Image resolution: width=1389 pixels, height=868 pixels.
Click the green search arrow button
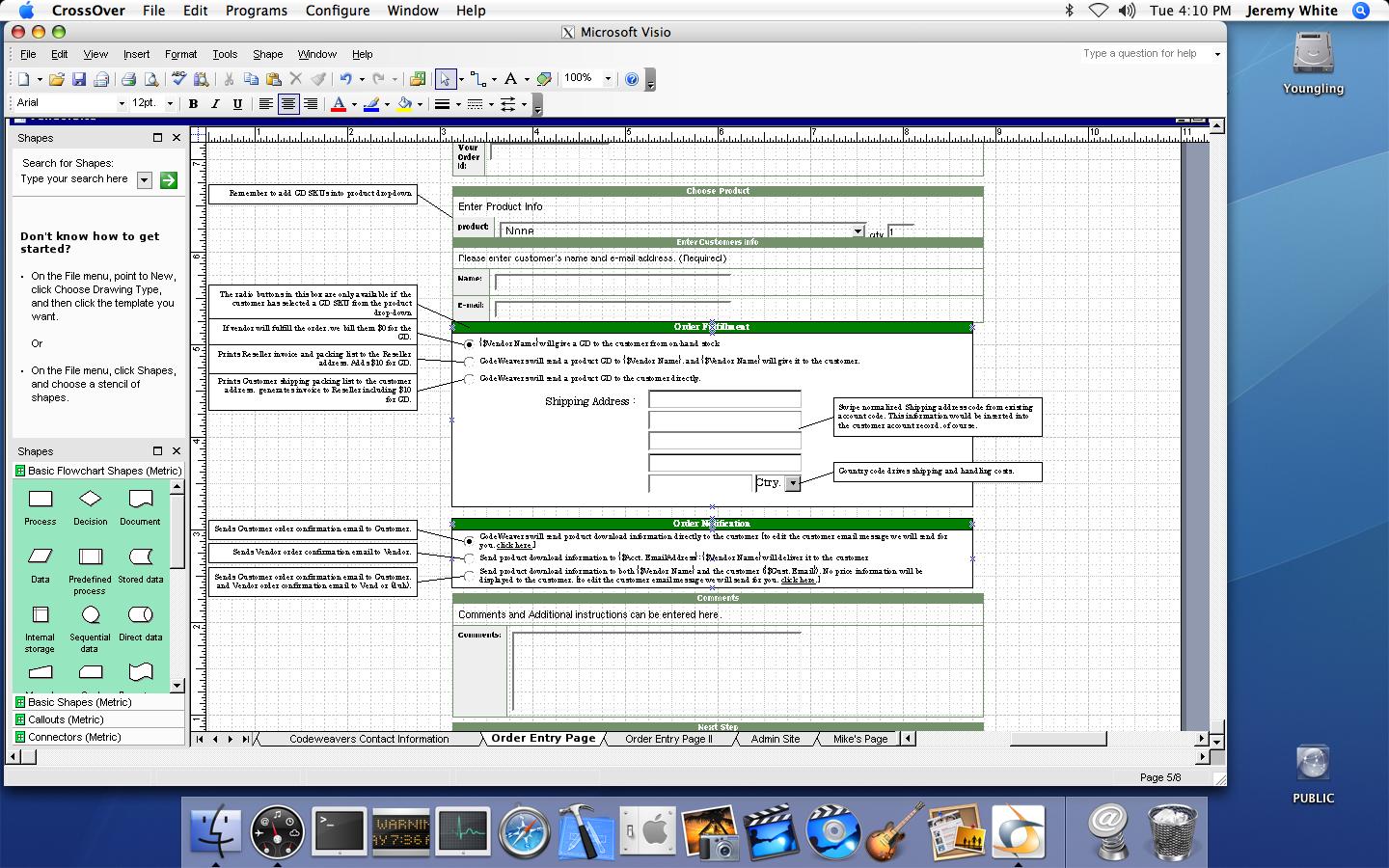point(169,180)
